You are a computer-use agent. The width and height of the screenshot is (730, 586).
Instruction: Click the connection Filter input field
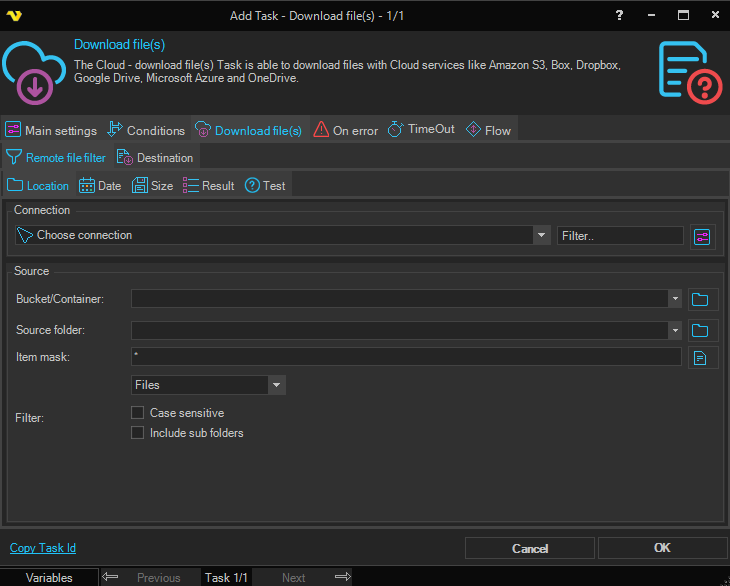[620, 236]
